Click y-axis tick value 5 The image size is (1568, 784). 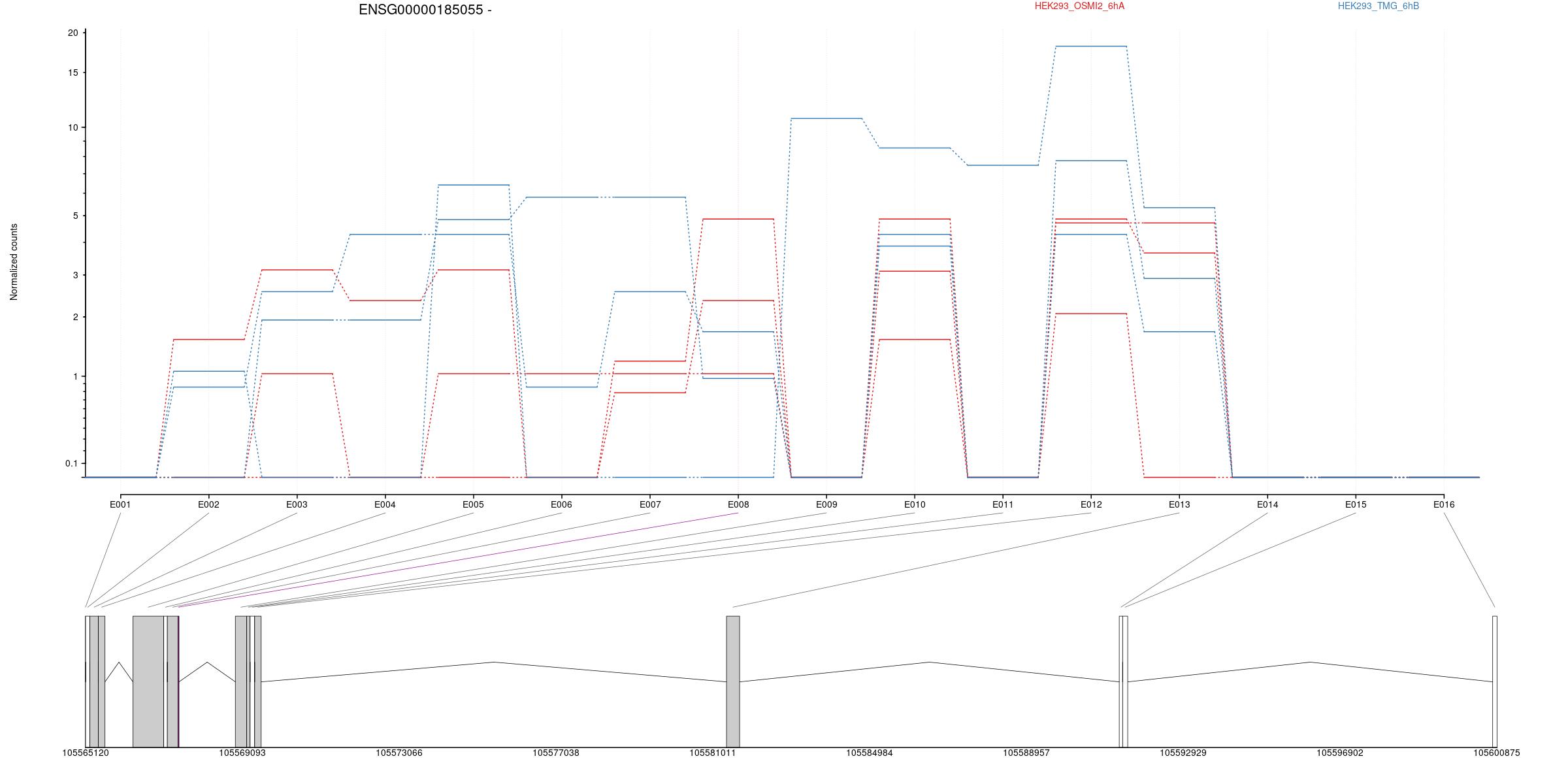coord(75,216)
